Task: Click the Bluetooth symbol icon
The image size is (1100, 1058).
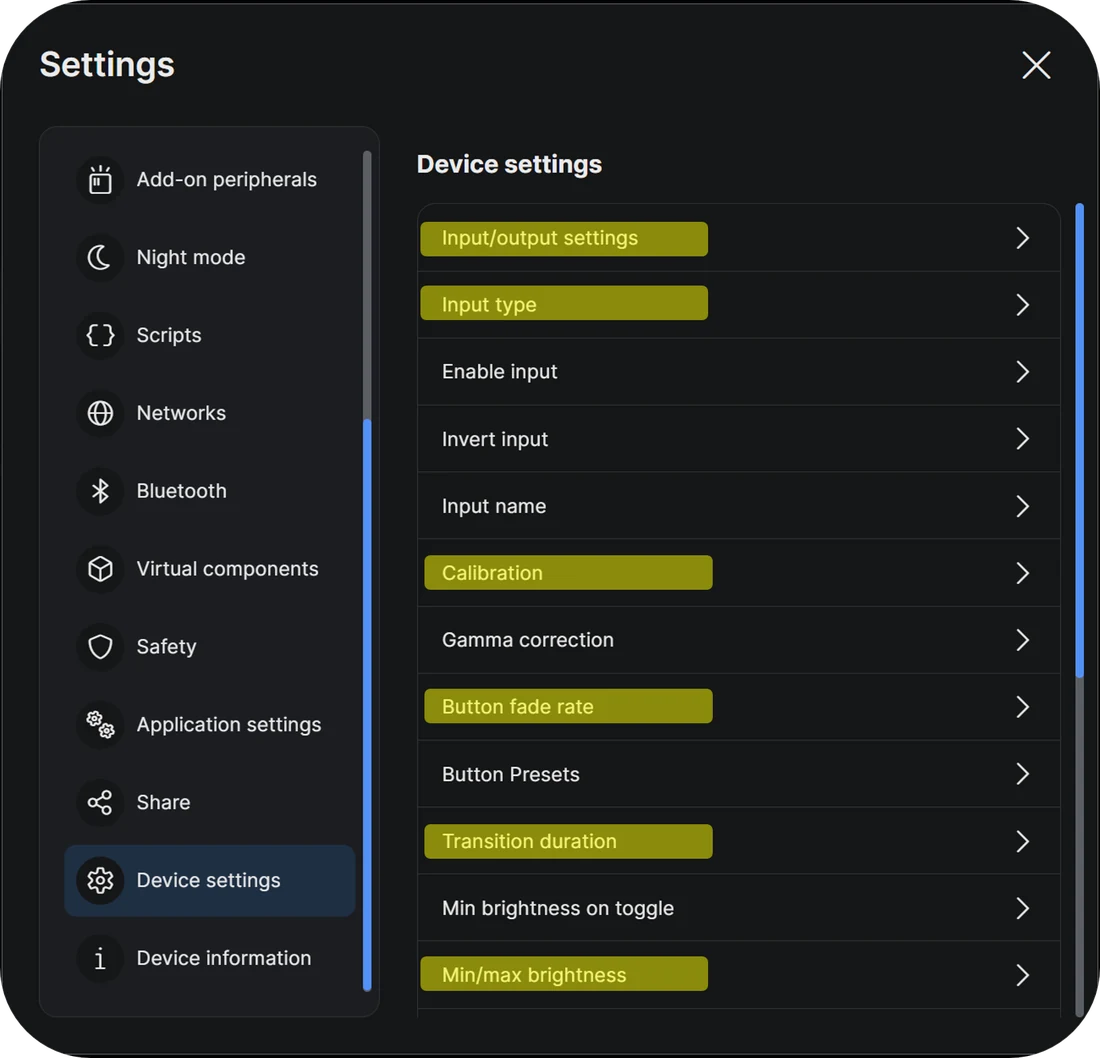Action: pos(100,491)
